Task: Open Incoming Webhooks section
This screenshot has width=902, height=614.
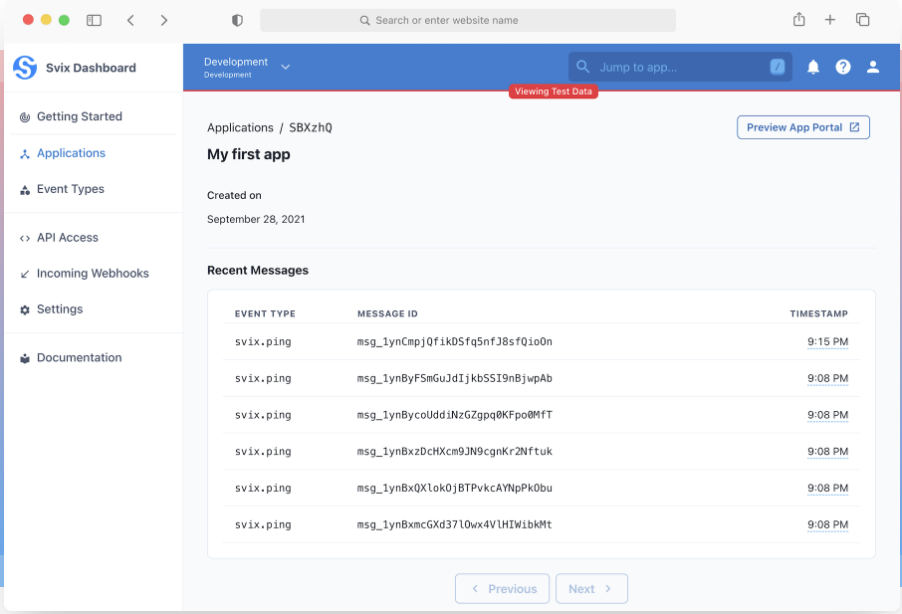Action: click(x=92, y=274)
